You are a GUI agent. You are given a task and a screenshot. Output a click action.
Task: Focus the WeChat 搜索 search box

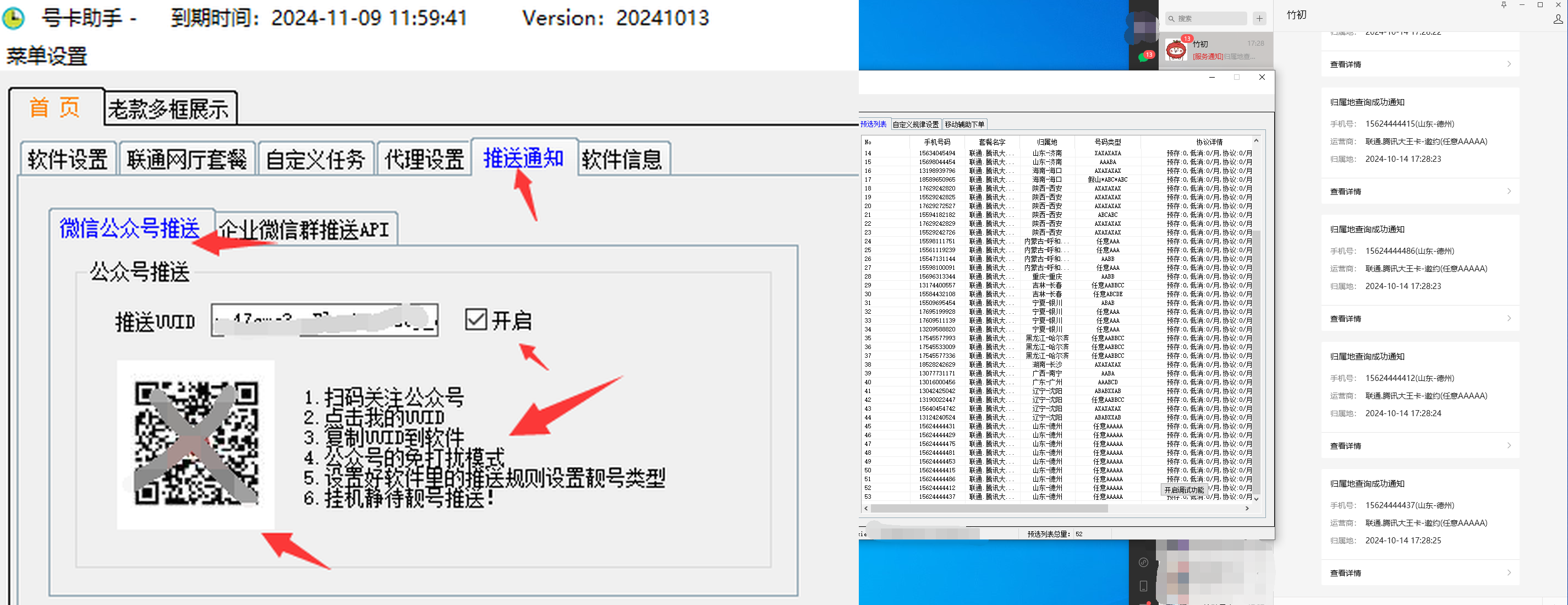point(1207,19)
